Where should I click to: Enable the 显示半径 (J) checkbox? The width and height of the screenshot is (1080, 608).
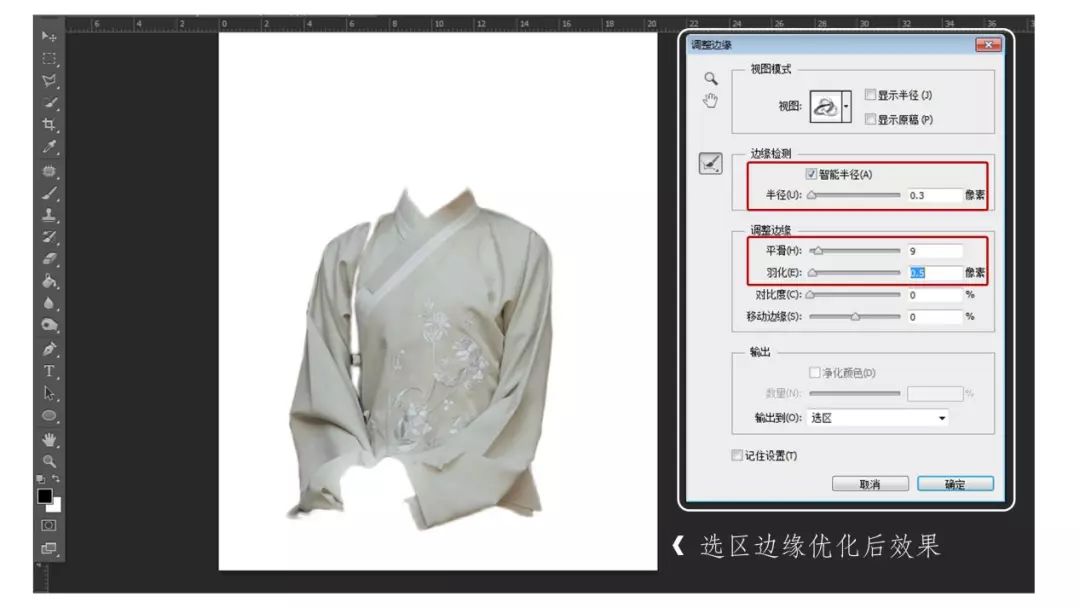[x=871, y=95]
